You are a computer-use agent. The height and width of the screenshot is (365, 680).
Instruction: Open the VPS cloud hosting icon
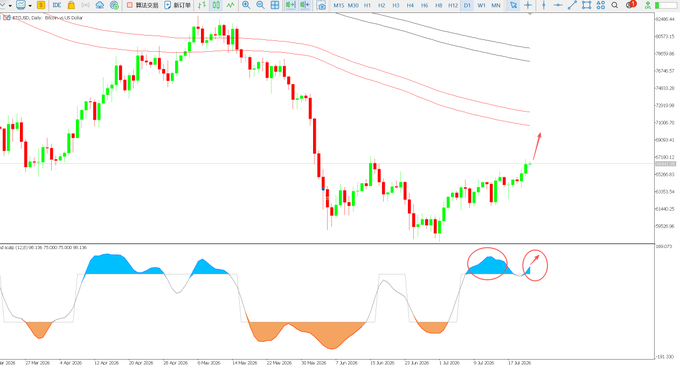(x=100, y=5)
